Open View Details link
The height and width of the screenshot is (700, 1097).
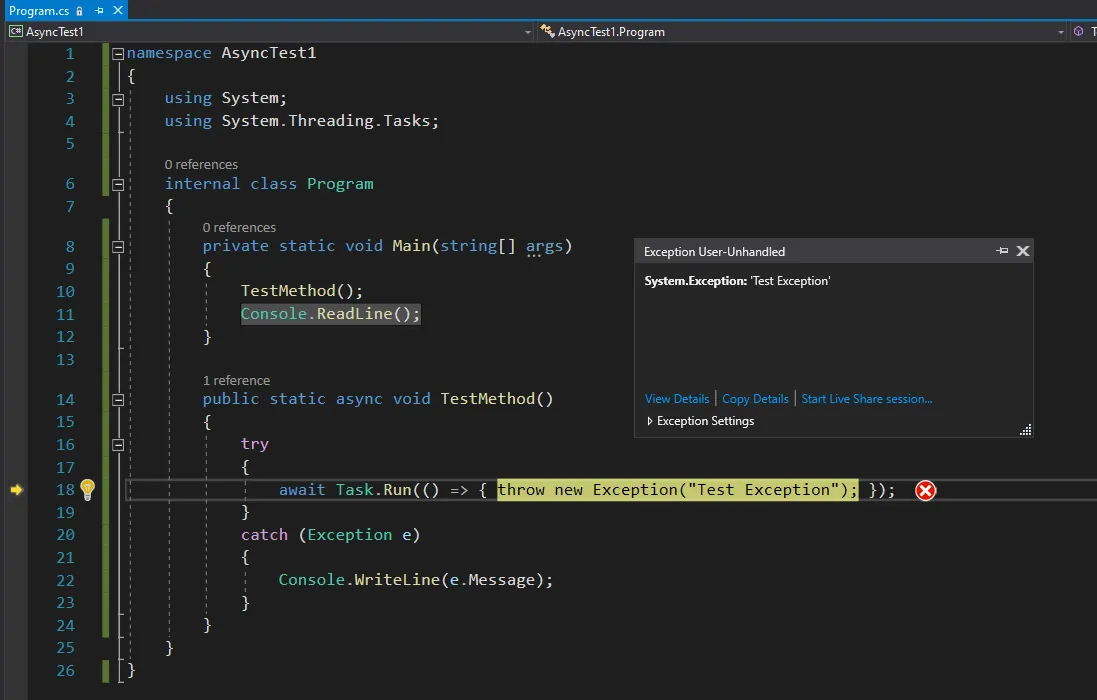coord(677,398)
